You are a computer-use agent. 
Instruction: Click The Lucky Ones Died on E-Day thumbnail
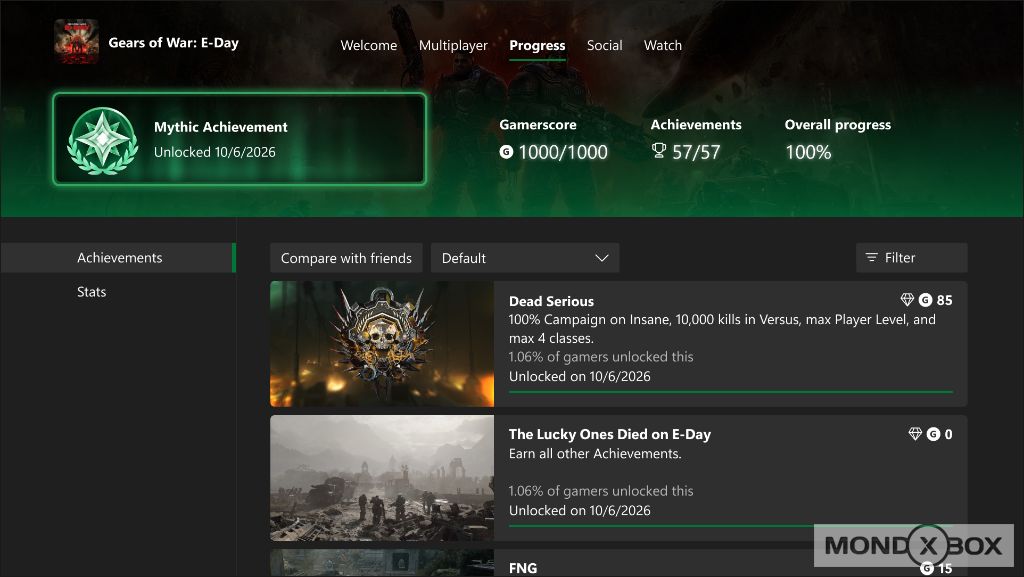(x=382, y=478)
